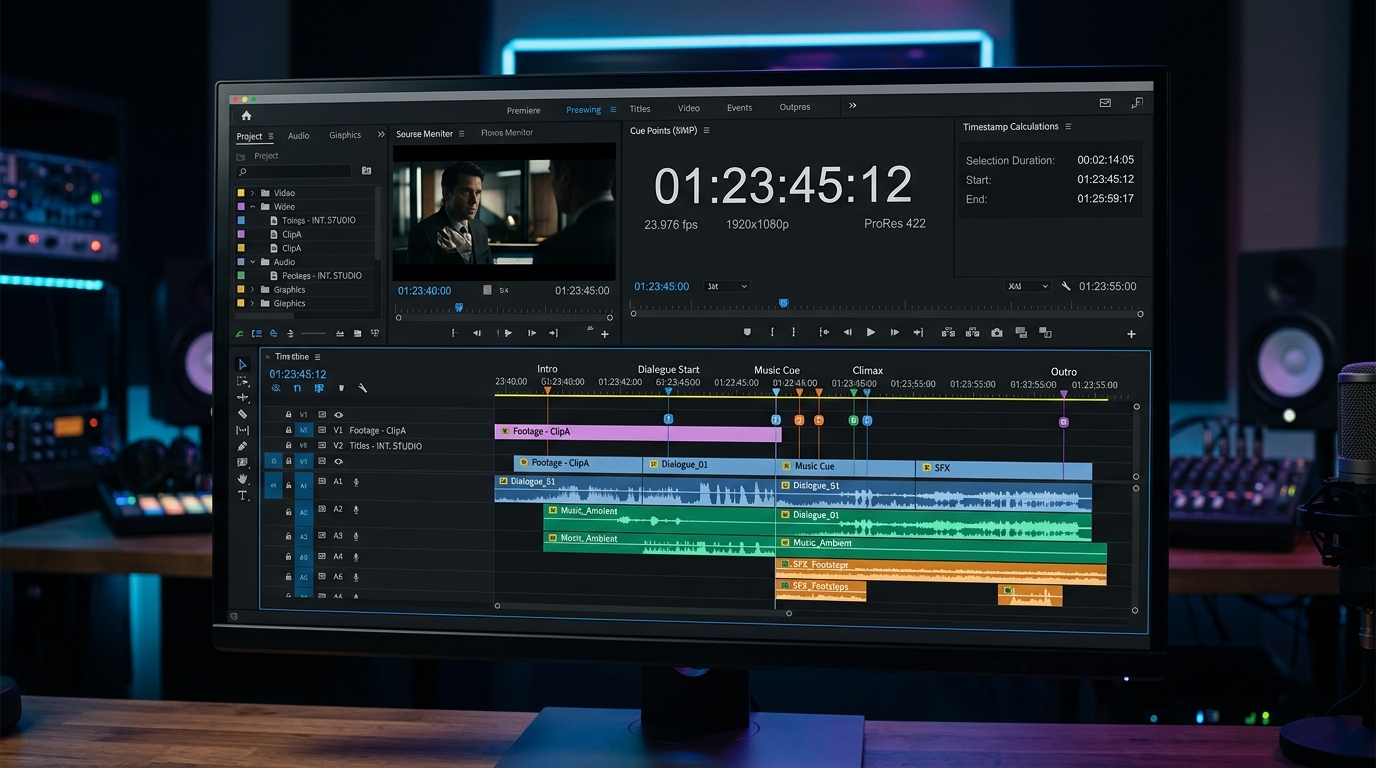Select the Slip tool
1376x768 pixels.
tap(242, 430)
